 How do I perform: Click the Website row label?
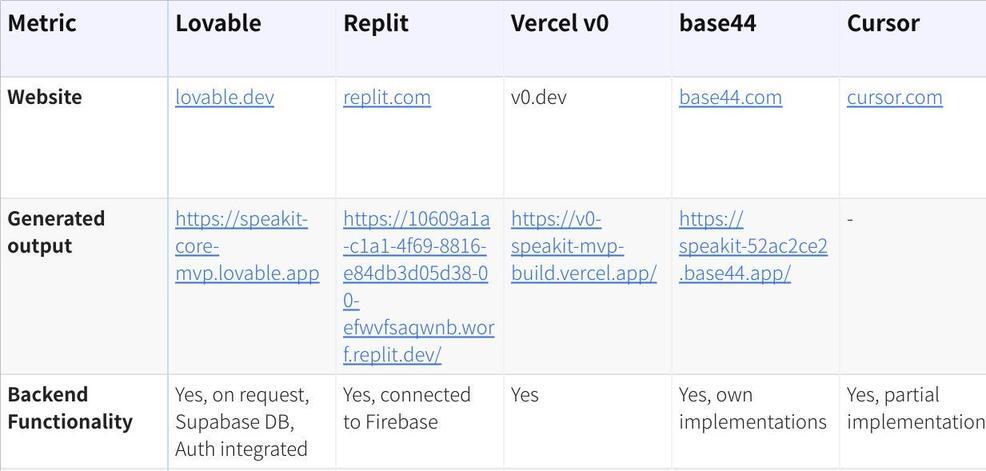point(45,97)
